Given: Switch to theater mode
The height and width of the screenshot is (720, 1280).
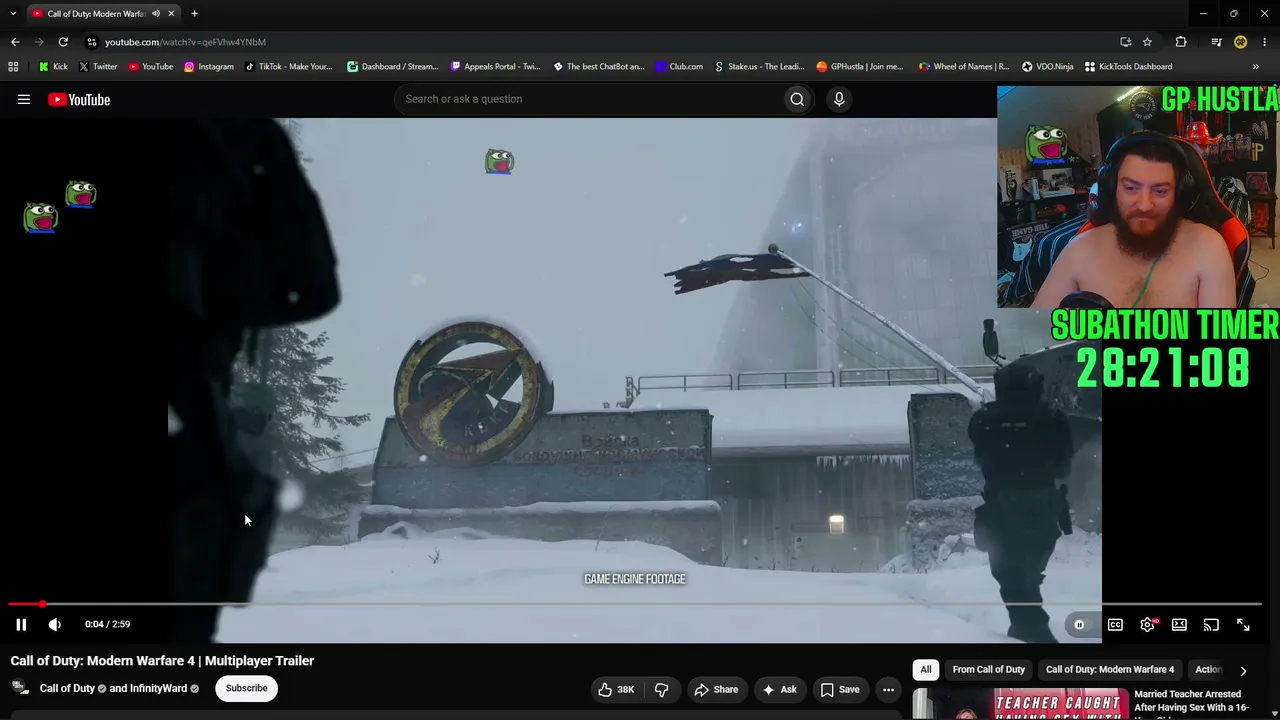Looking at the screenshot, I should (x=1179, y=625).
